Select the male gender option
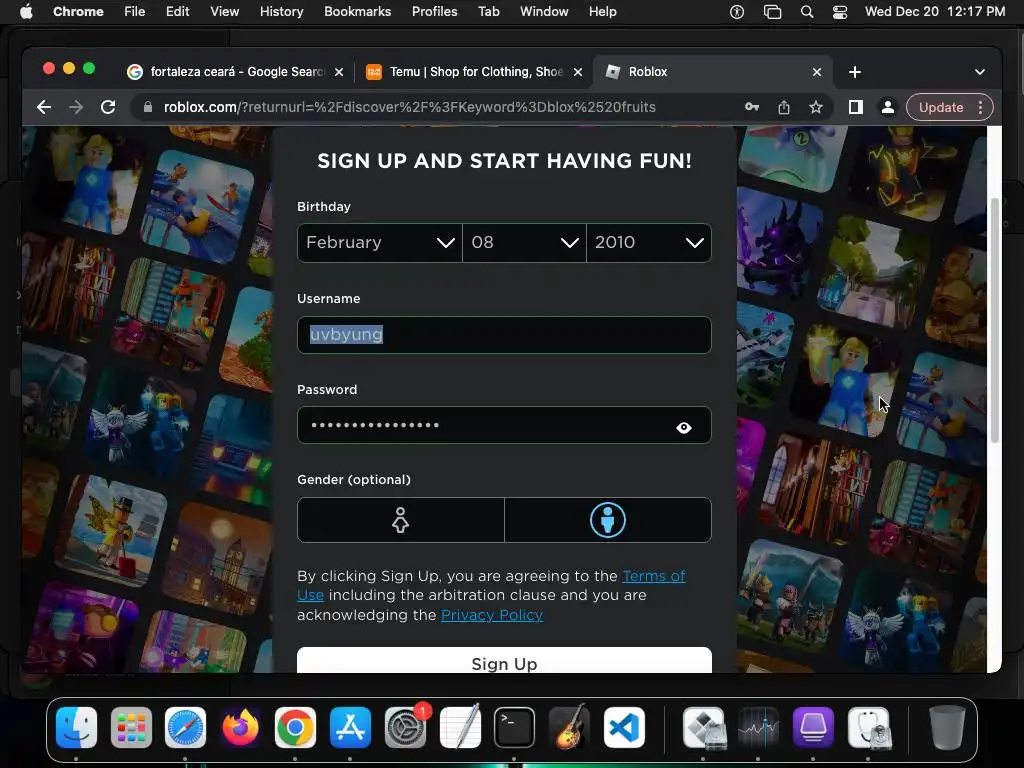Image resolution: width=1024 pixels, height=768 pixels. click(608, 520)
